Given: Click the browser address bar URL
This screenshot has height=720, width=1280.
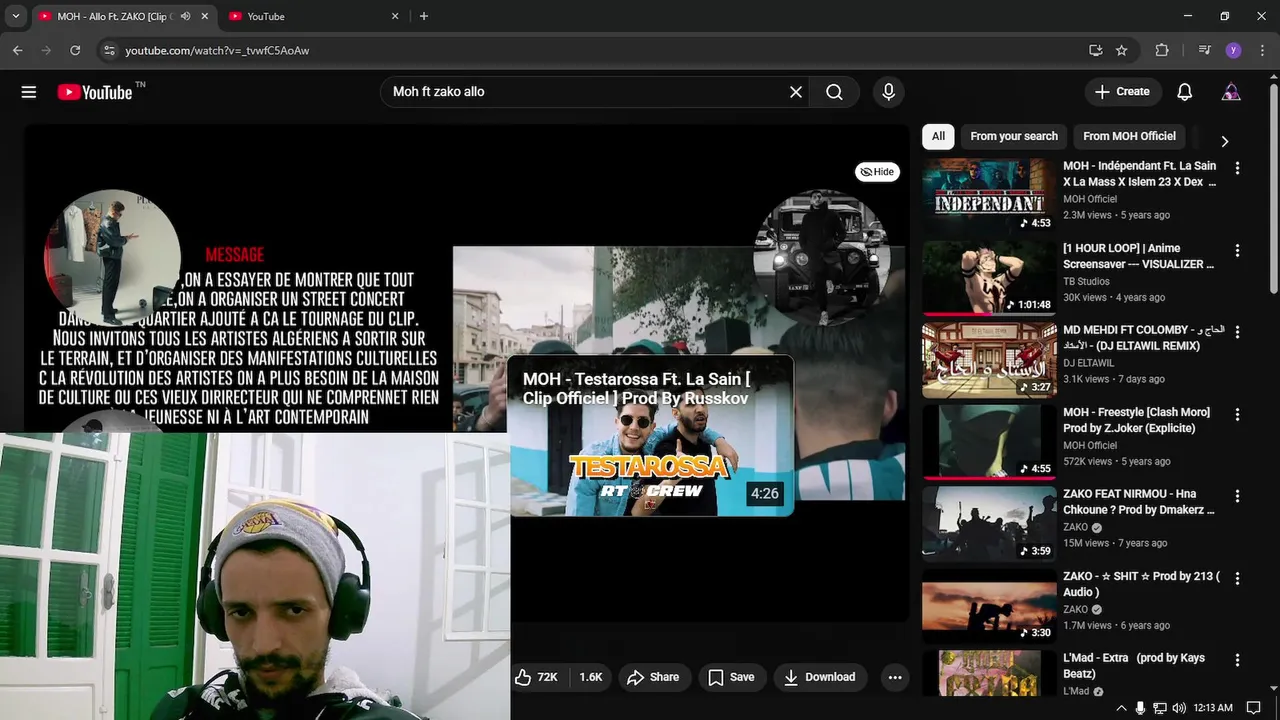Looking at the screenshot, I should coord(217,50).
